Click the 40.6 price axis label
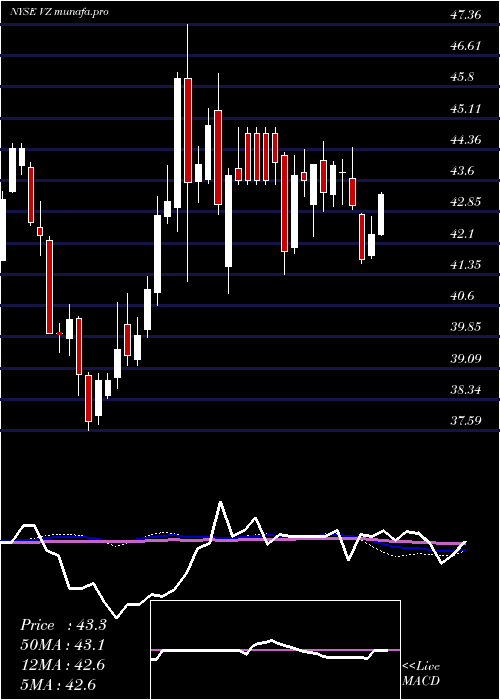The image size is (500, 700). (x=461, y=296)
